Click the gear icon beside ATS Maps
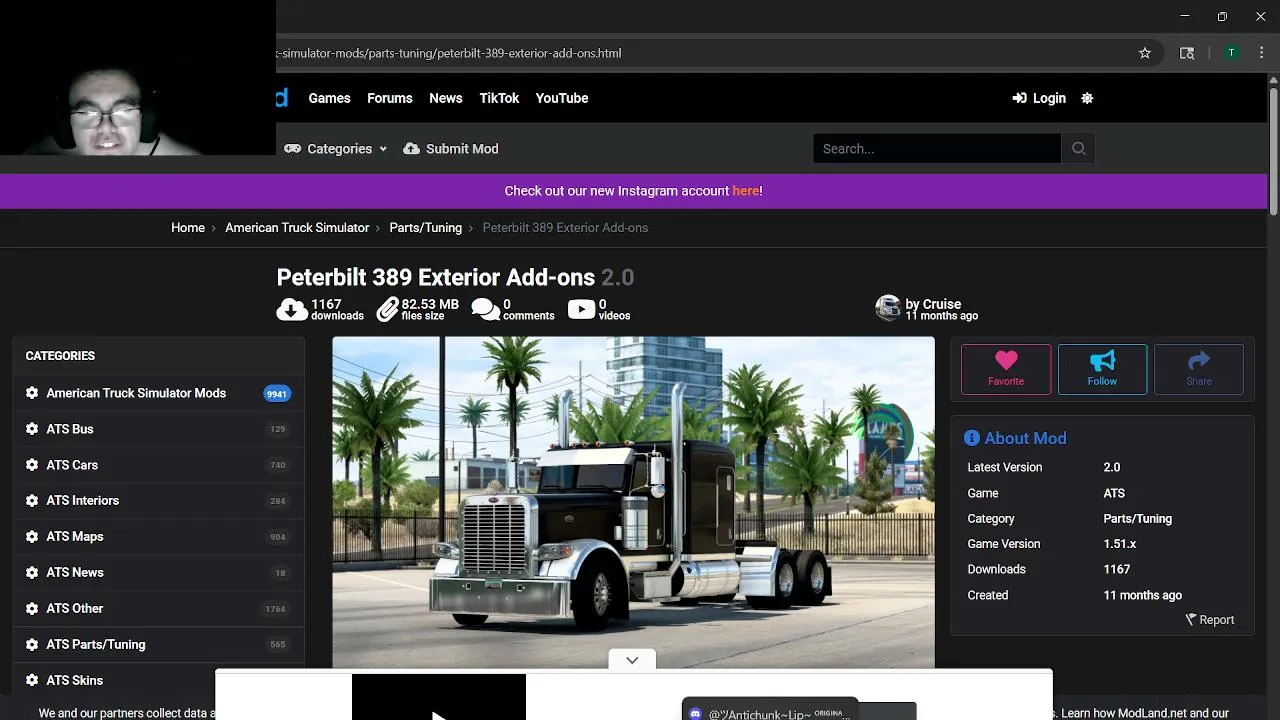 (32, 537)
